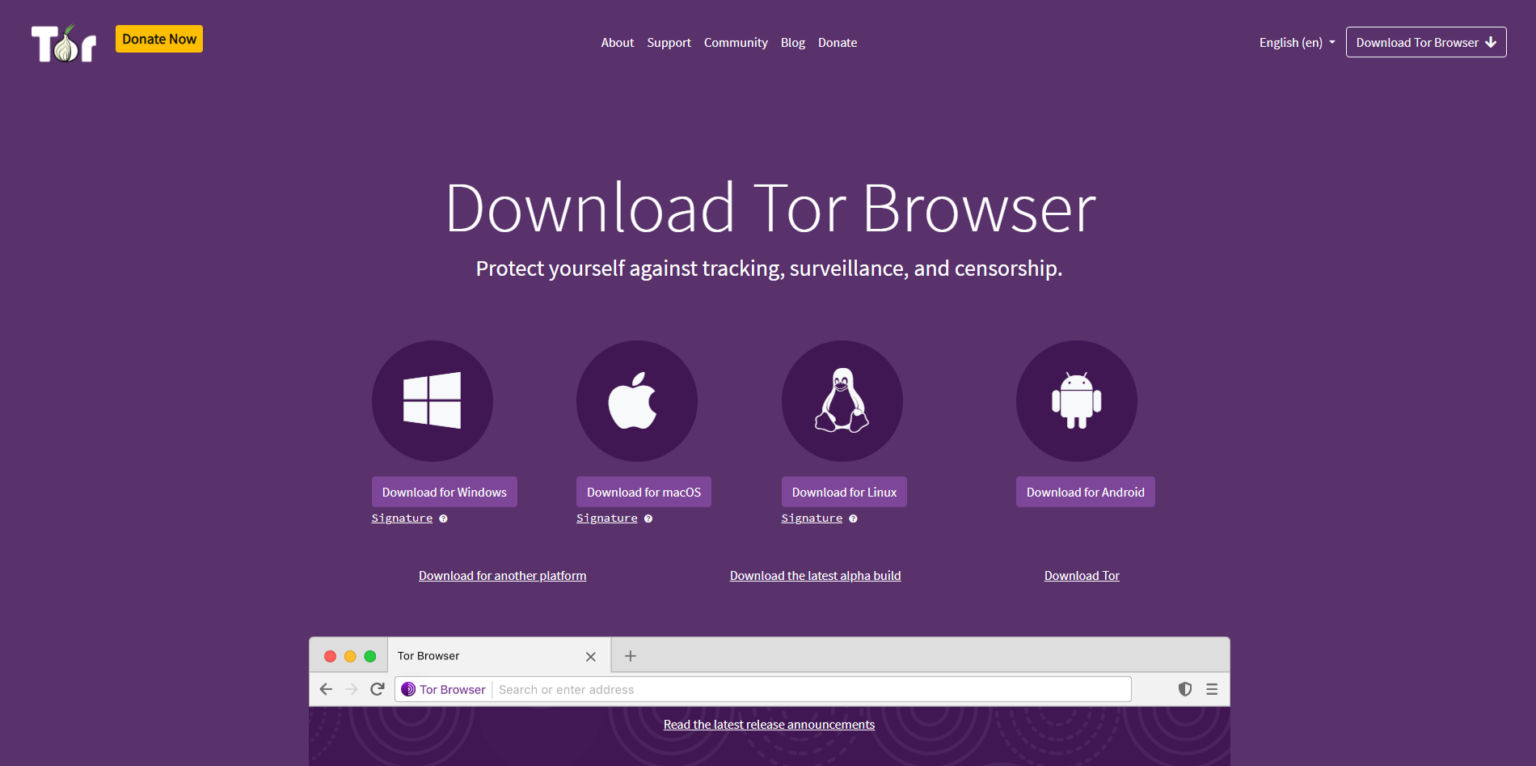
Task: Click the Tor Browser badge in the address bar
Action: (443, 689)
